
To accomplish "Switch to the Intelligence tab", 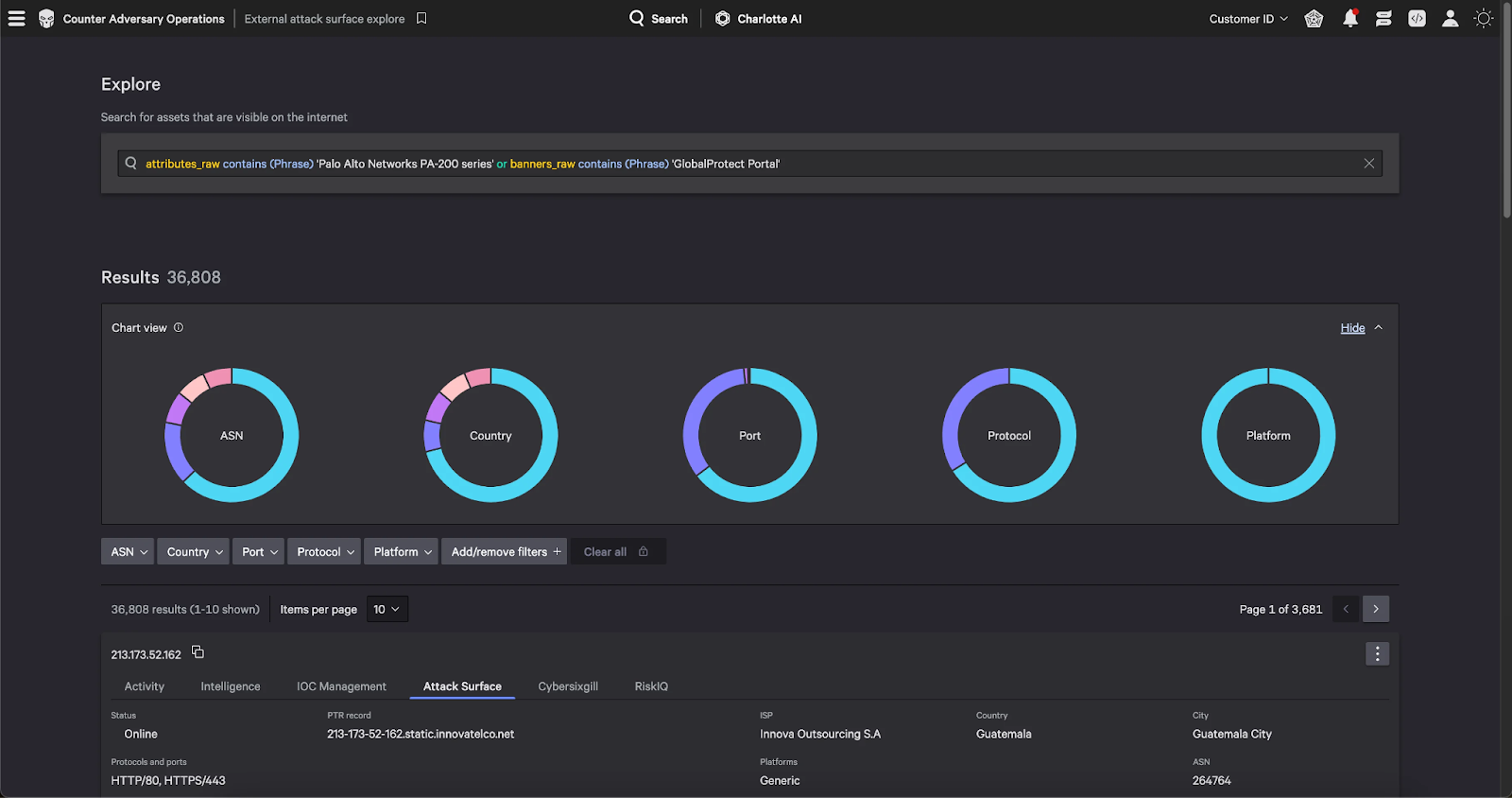I will (x=231, y=686).
